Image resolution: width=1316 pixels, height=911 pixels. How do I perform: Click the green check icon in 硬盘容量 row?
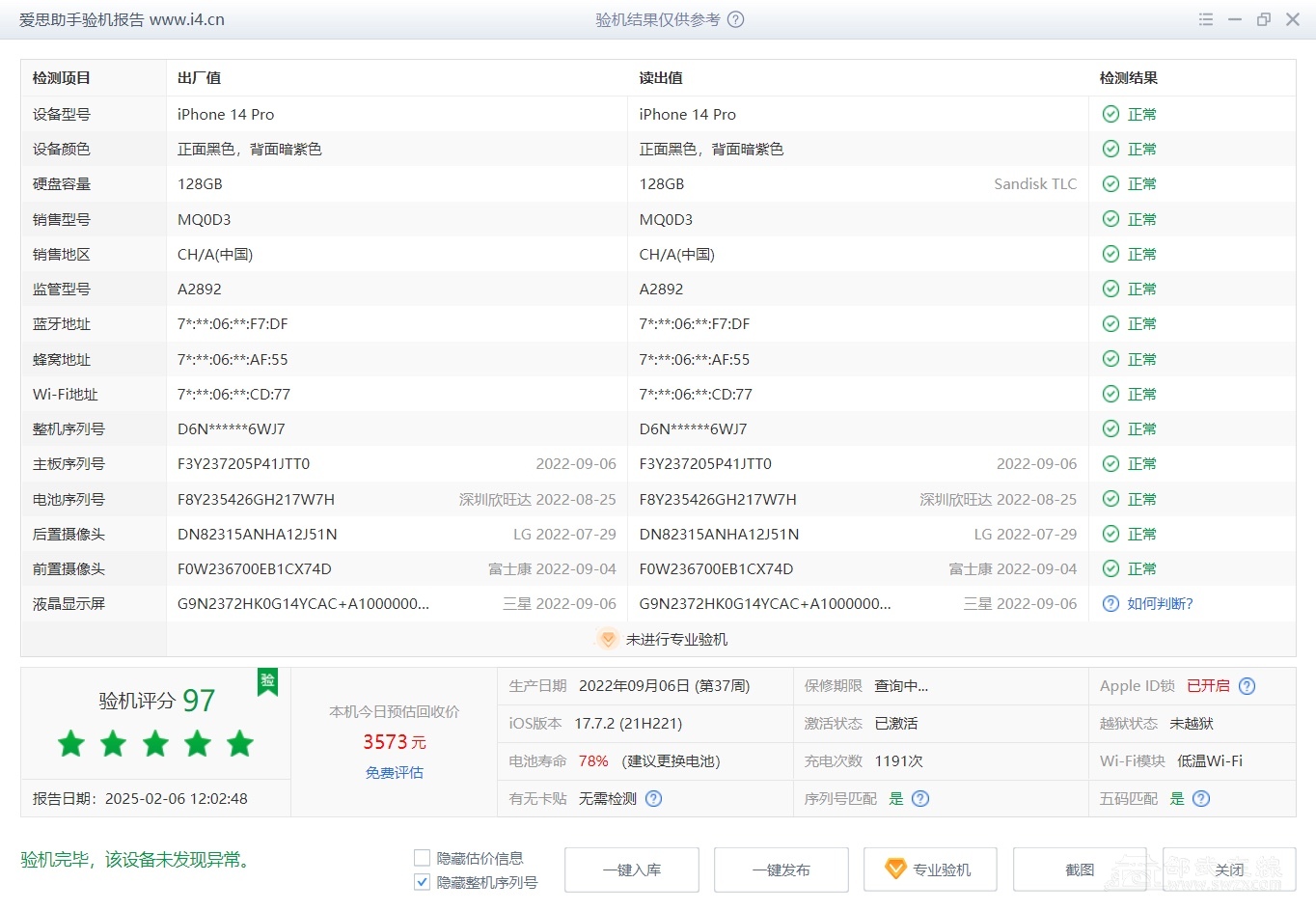click(x=1110, y=183)
